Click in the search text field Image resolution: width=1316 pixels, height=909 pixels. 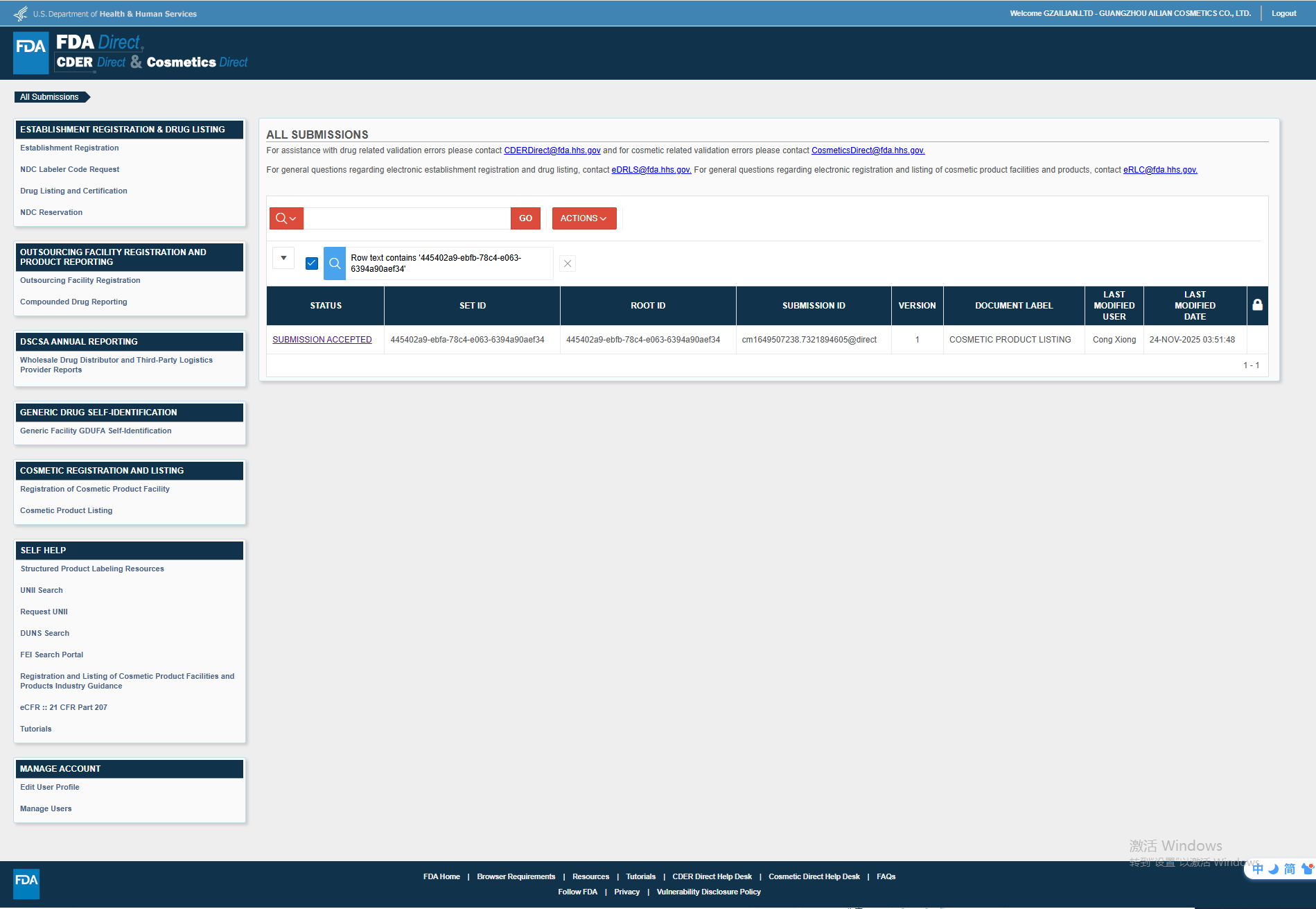[407, 218]
